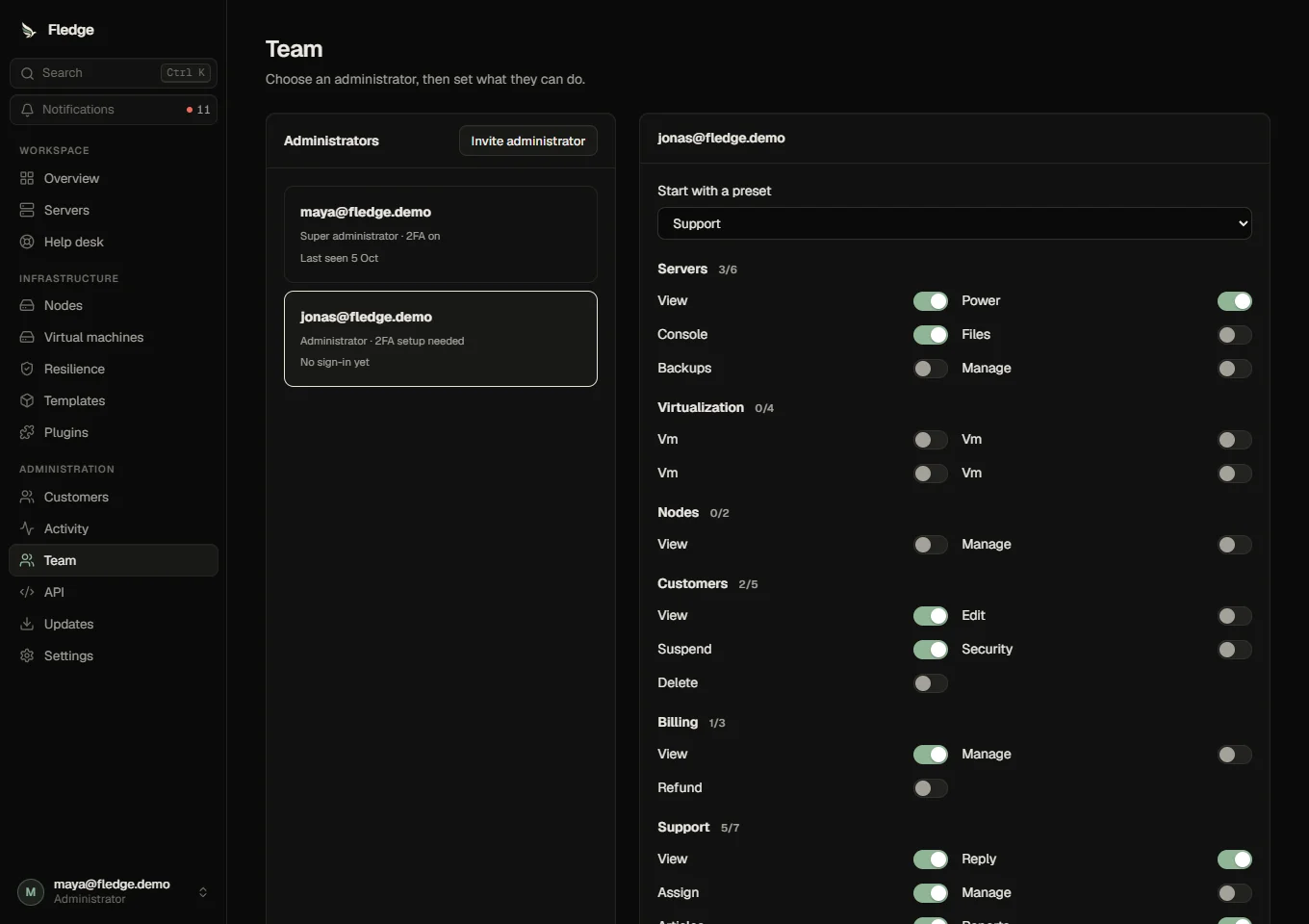This screenshot has height=924, width=1309.
Task: Turn off the Support Assign toggle
Action: click(x=931, y=893)
